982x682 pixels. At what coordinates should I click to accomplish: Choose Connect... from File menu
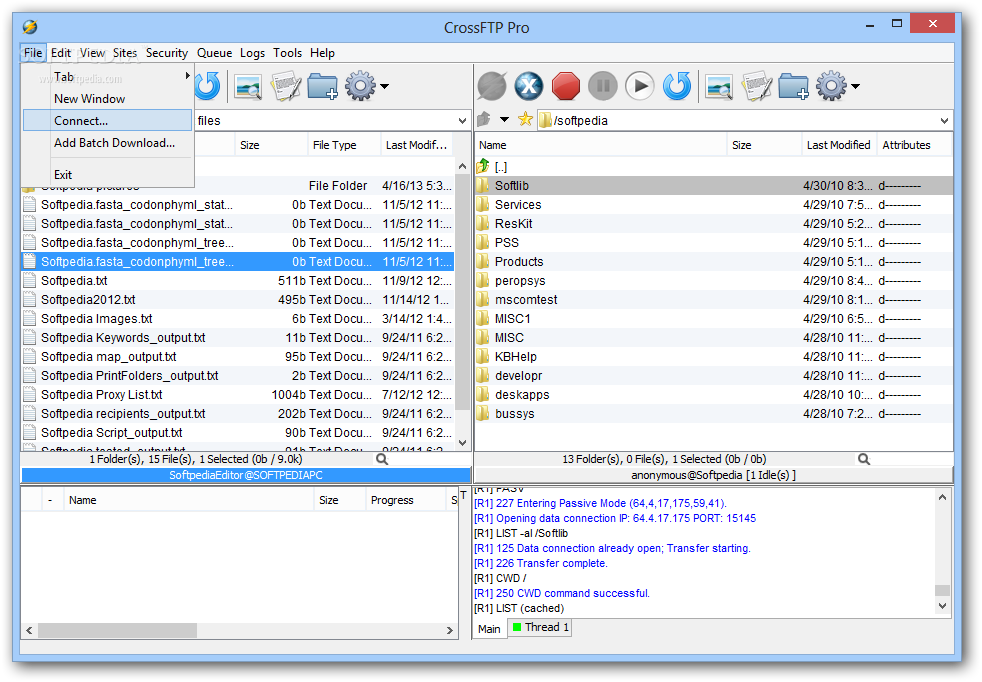(x=108, y=120)
